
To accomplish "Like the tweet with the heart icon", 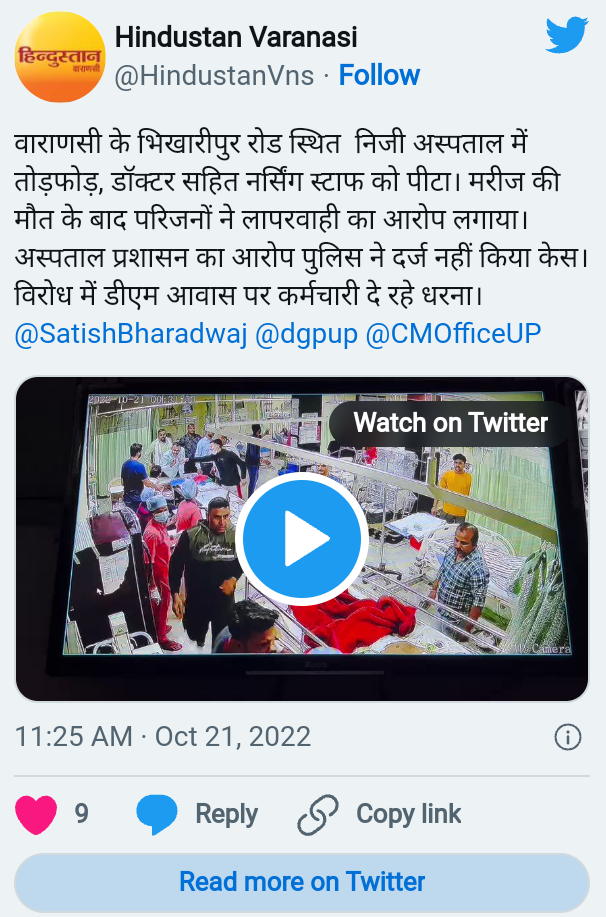I will 36,814.
